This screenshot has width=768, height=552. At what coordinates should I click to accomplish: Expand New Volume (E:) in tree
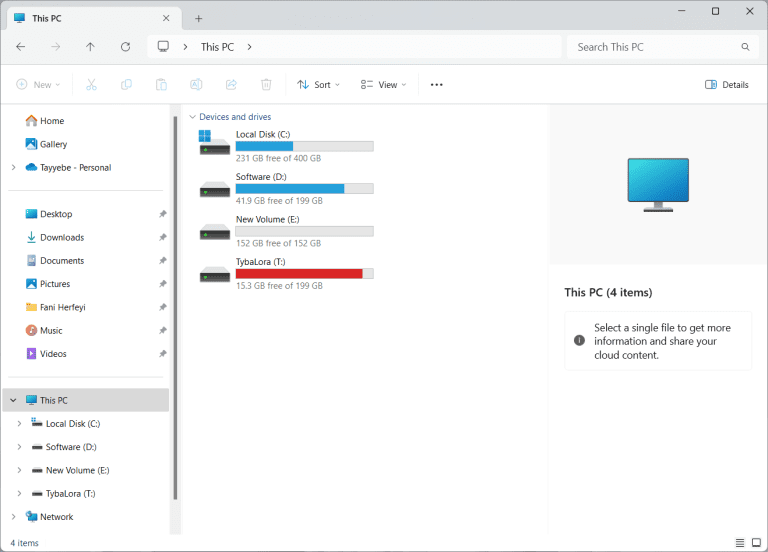(x=19, y=470)
